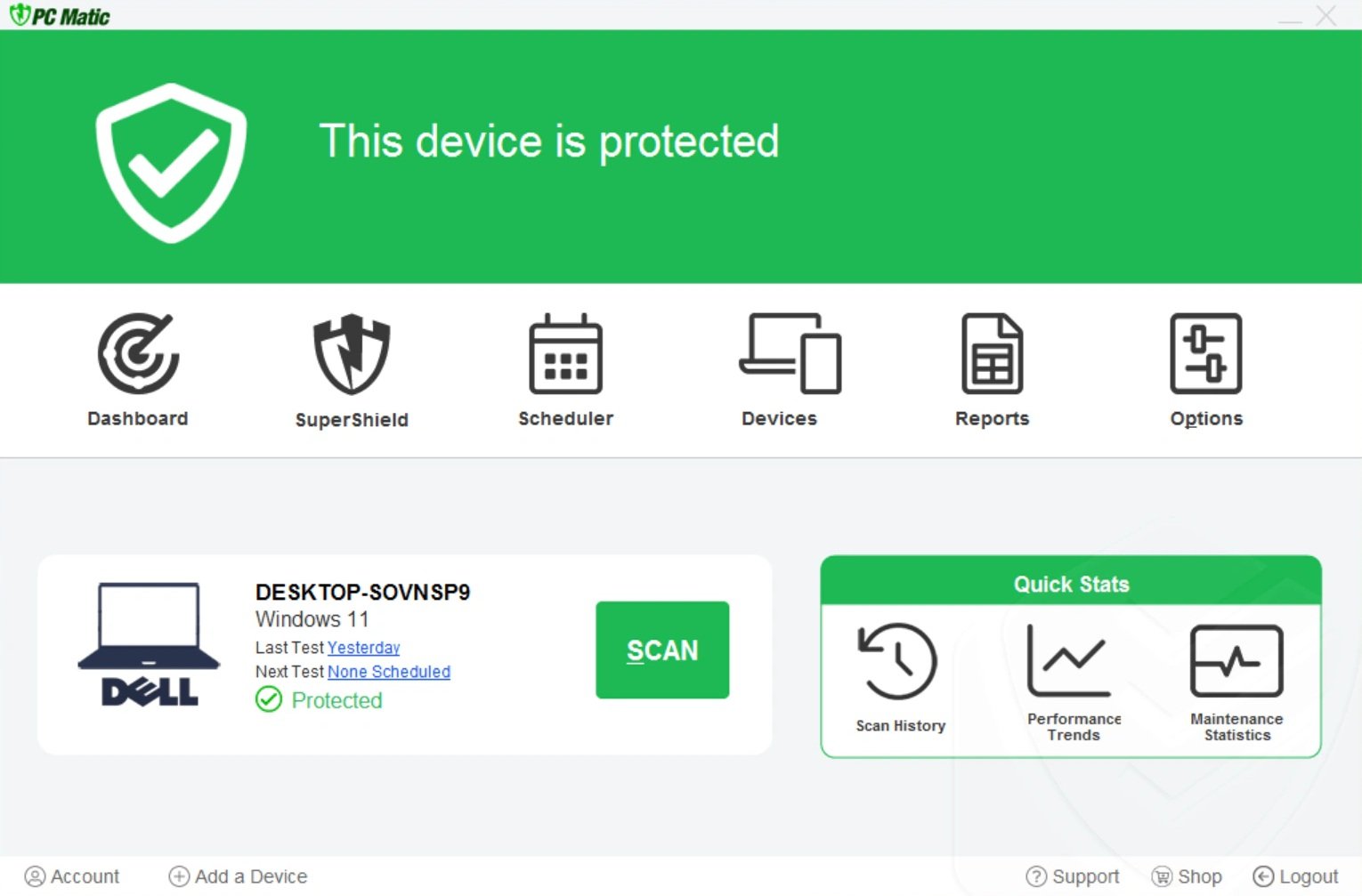Visit the Shop
The height and width of the screenshot is (896, 1362).
[1187, 876]
